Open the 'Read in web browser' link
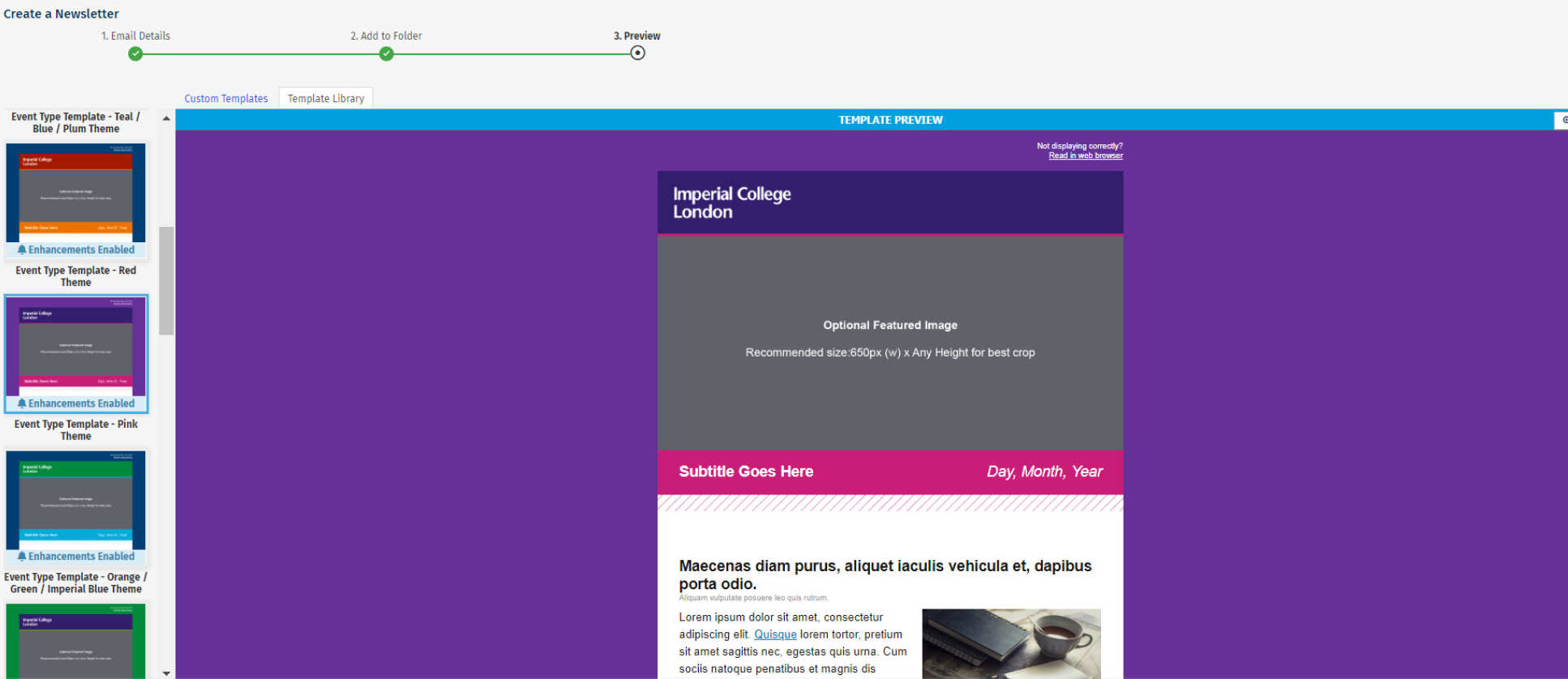 1086,156
